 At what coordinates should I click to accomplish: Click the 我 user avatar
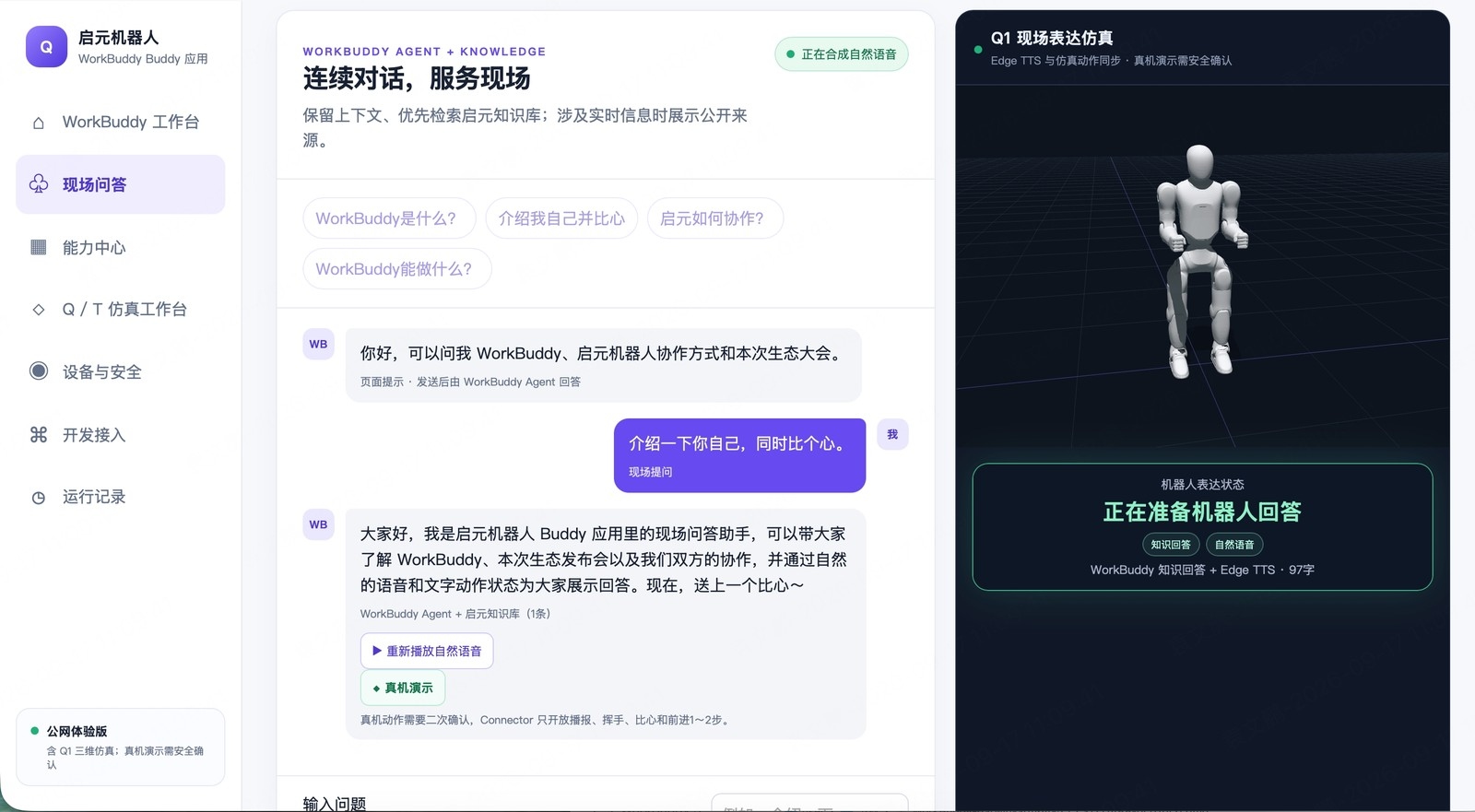892,434
